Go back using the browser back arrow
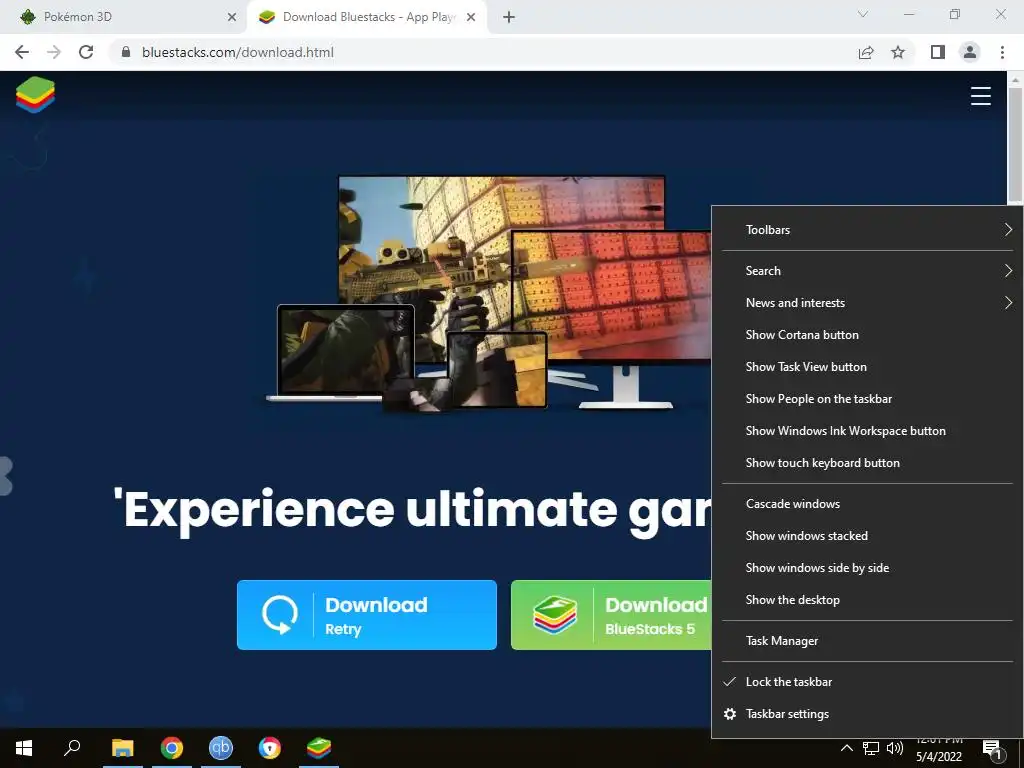 pos(22,52)
